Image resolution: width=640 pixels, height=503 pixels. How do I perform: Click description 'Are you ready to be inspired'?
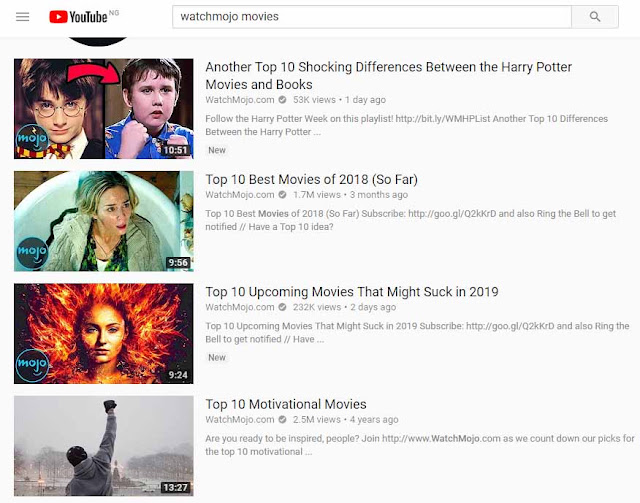tap(420, 445)
